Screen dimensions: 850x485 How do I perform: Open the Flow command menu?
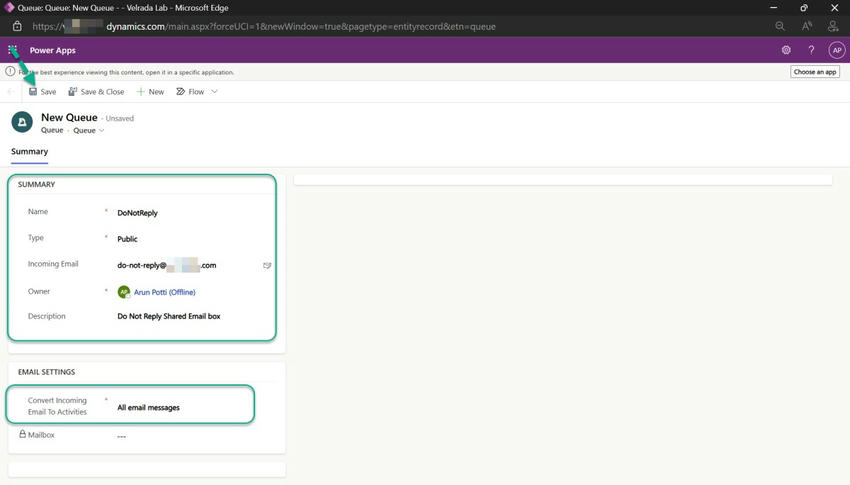click(x=190, y=92)
